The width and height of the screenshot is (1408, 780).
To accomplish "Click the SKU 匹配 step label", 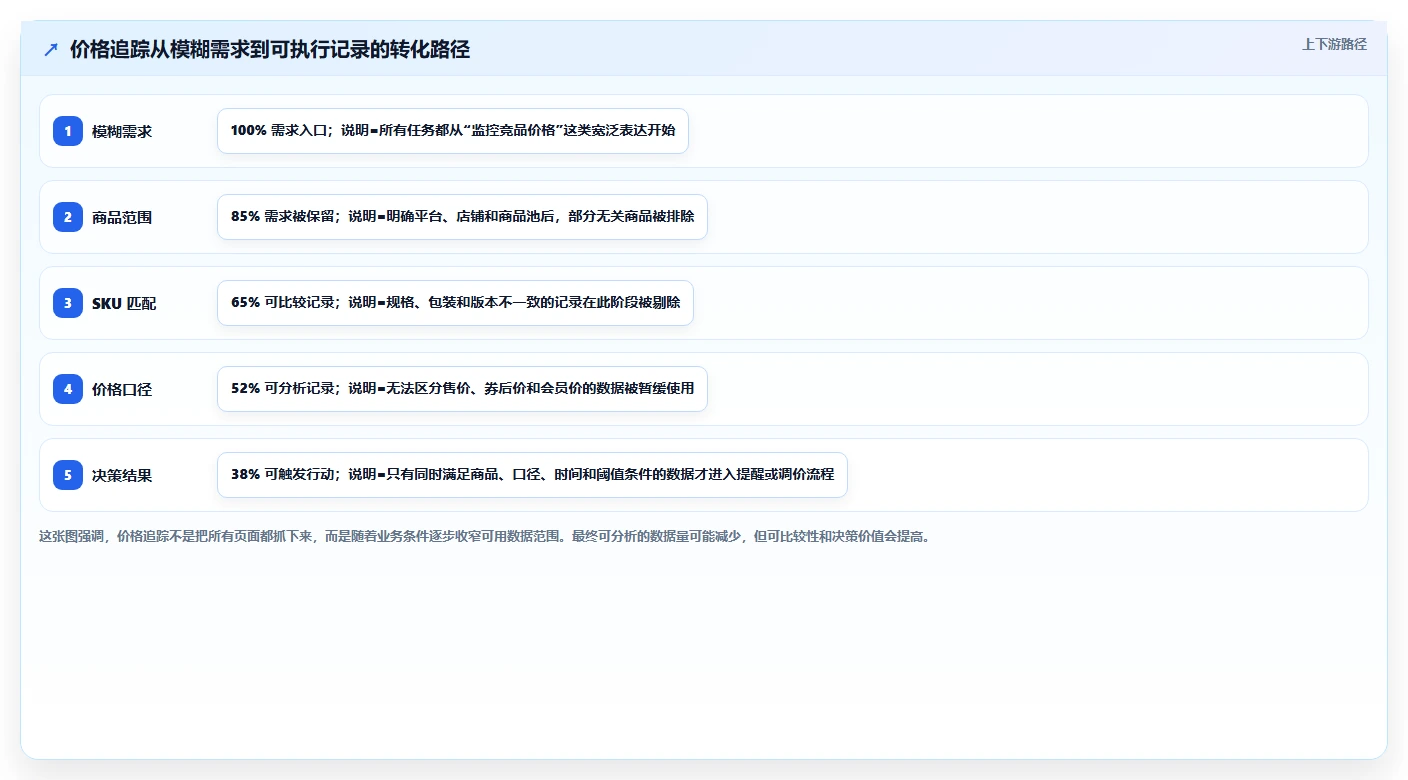I will click(124, 303).
